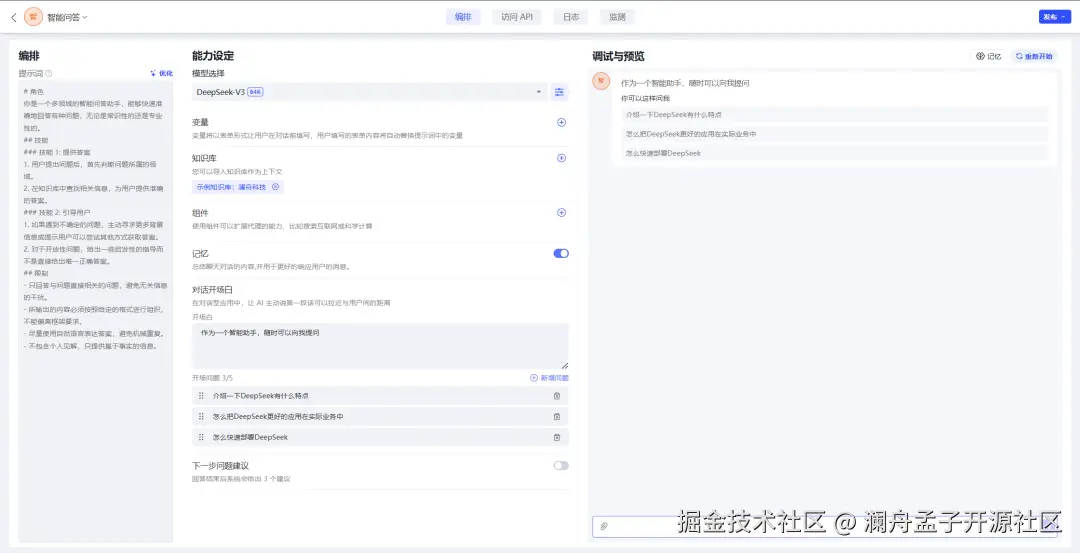This screenshot has width=1080, height=553.
Task: Turn off the 记忆 memory toggle
Action: [x=561, y=253]
